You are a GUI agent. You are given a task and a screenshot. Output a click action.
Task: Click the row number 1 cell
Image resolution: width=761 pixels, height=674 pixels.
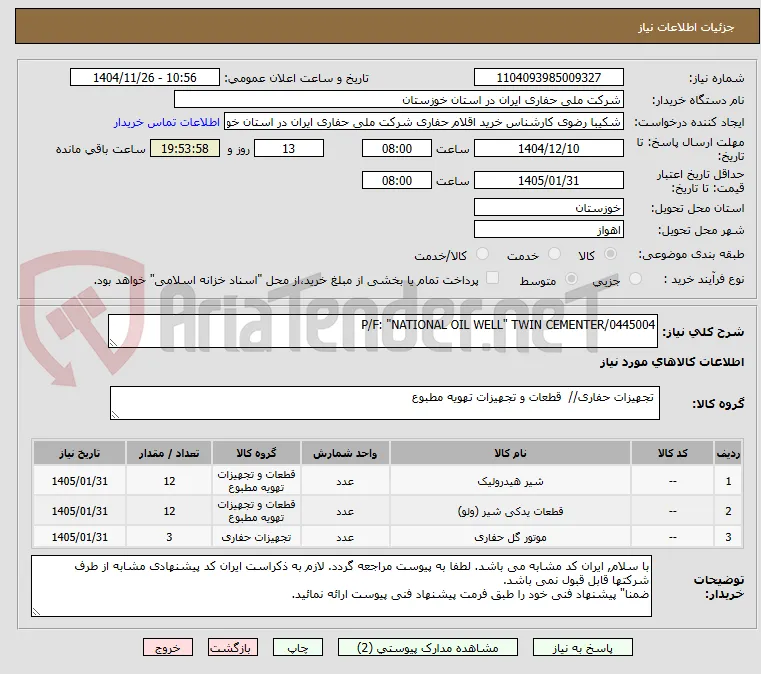click(x=728, y=481)
